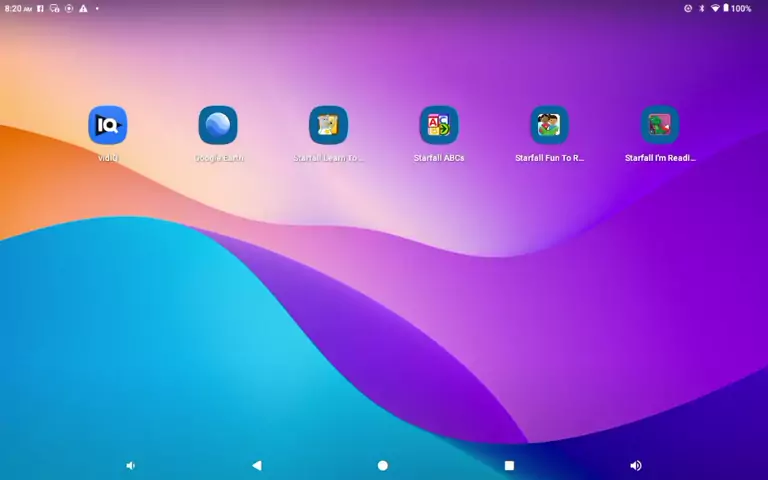
Task: Open Starfall I'm Reading app
Action: (660, 125)
